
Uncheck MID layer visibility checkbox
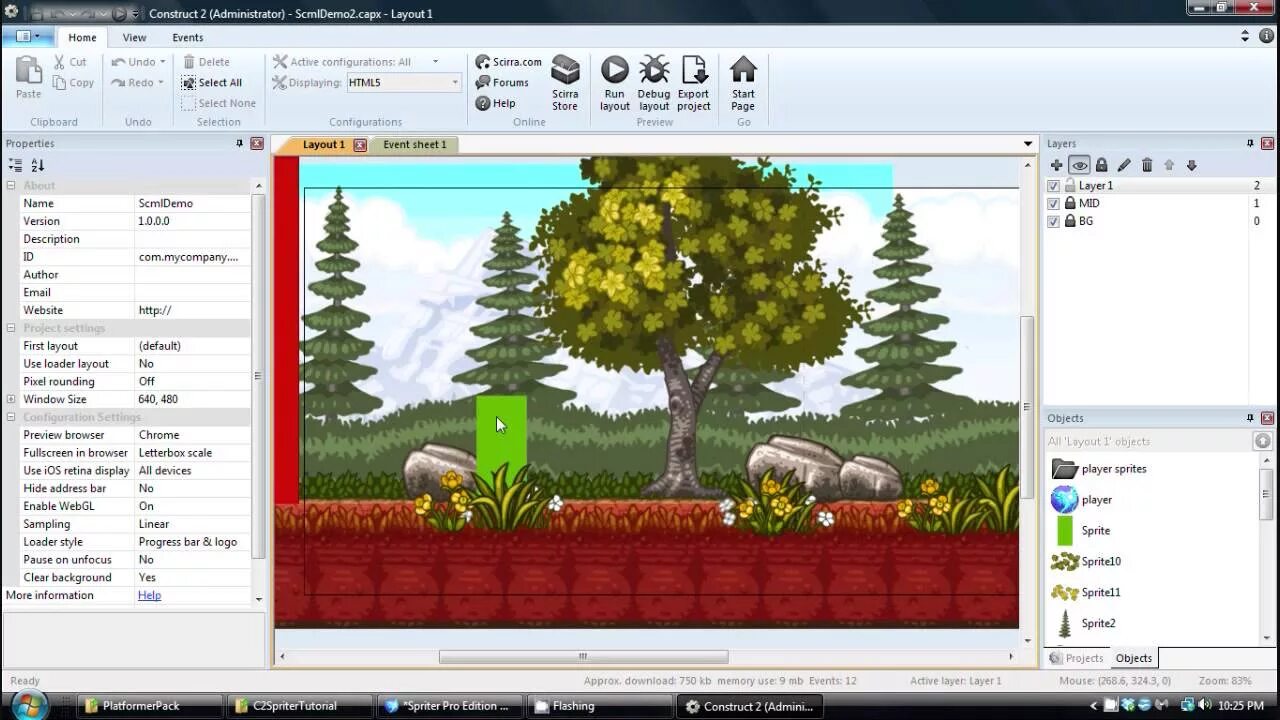(1053, 204)
